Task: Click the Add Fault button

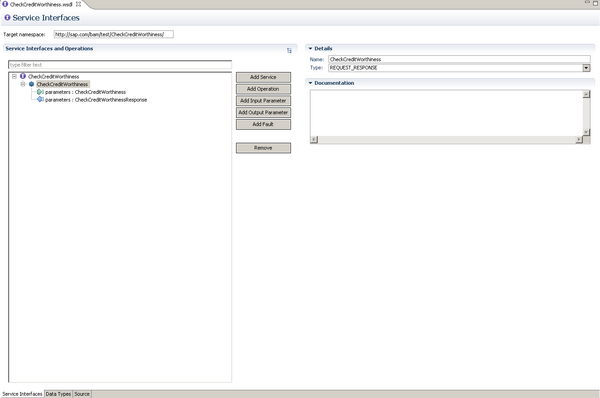Action: pos(263,124)
